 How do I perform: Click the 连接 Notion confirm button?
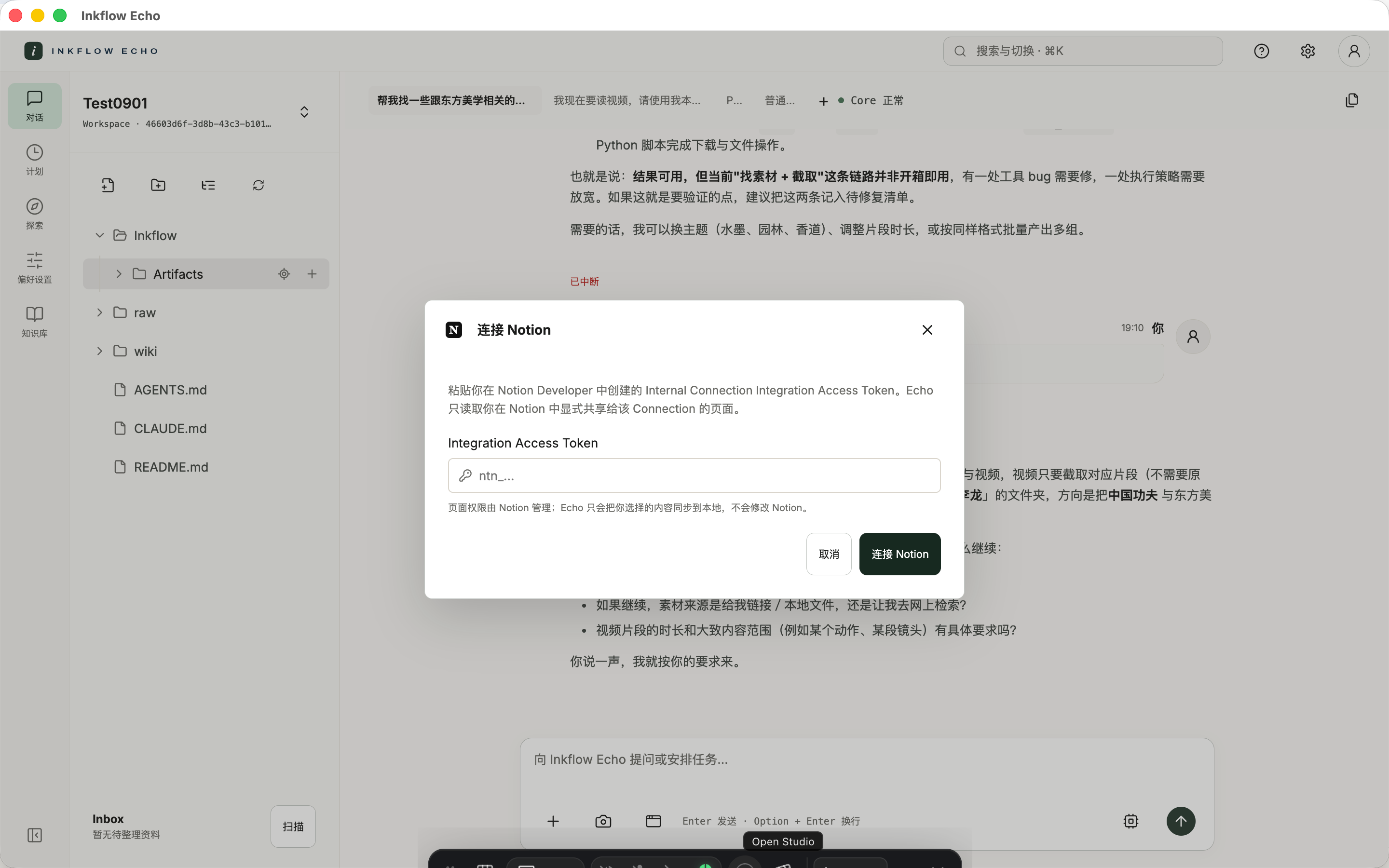point(900,554)
